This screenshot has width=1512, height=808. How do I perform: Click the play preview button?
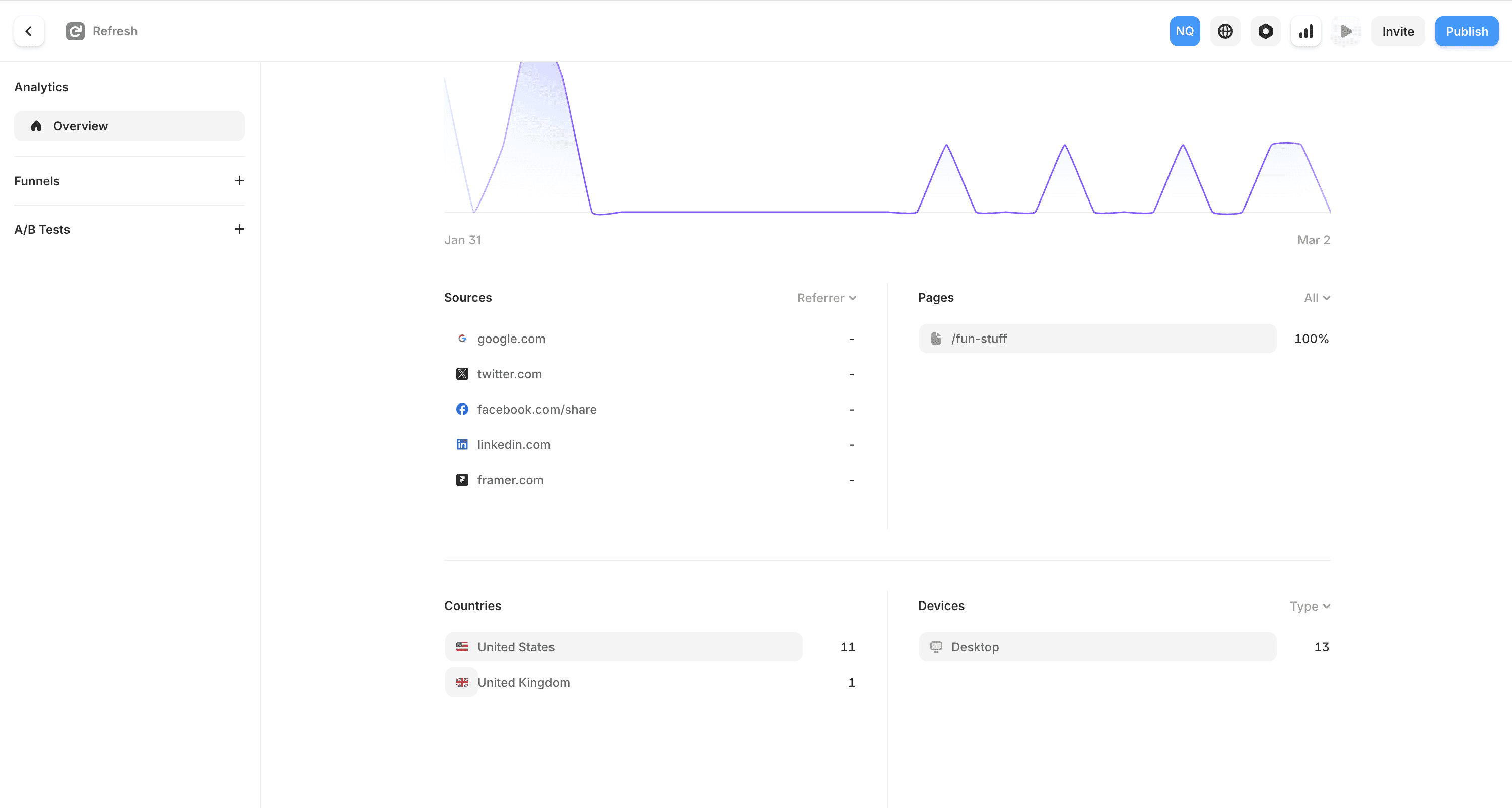tap(1346, 31)
